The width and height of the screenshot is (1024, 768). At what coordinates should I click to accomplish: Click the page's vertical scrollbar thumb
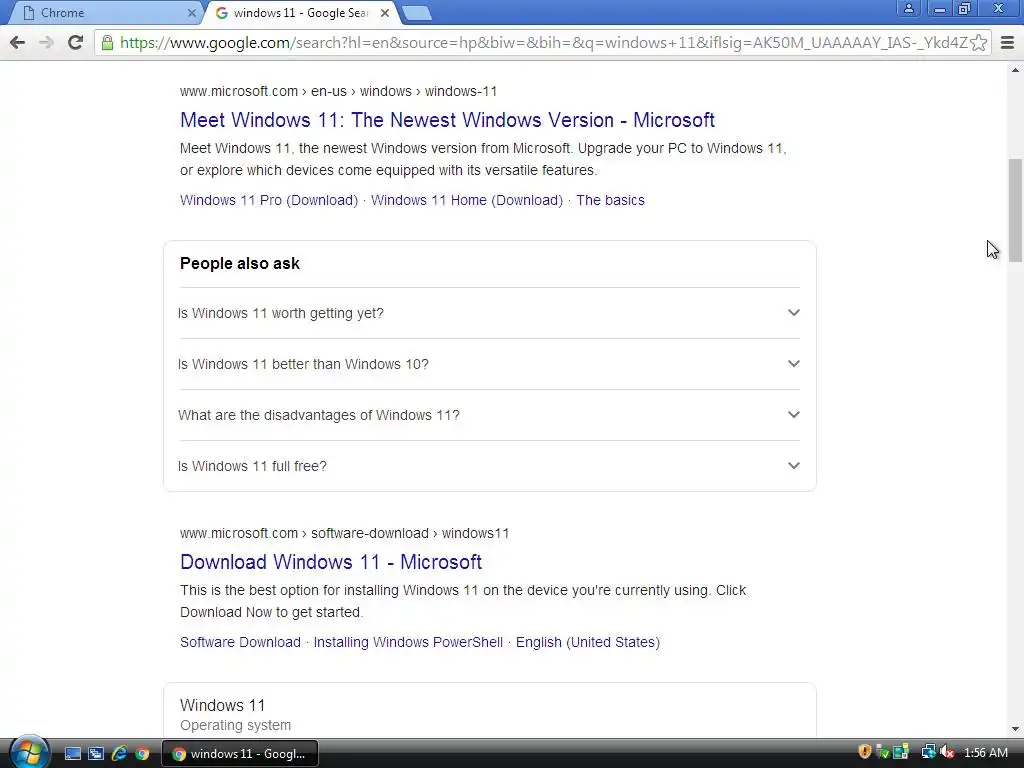point(1015,210)
